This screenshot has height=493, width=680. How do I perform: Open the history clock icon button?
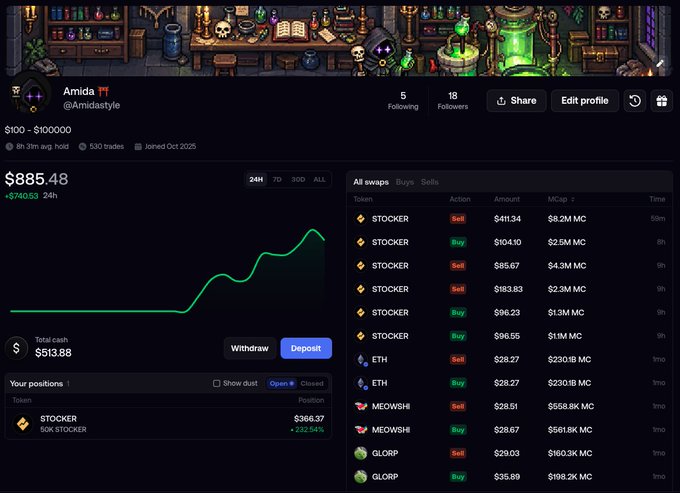coord(634,101)
